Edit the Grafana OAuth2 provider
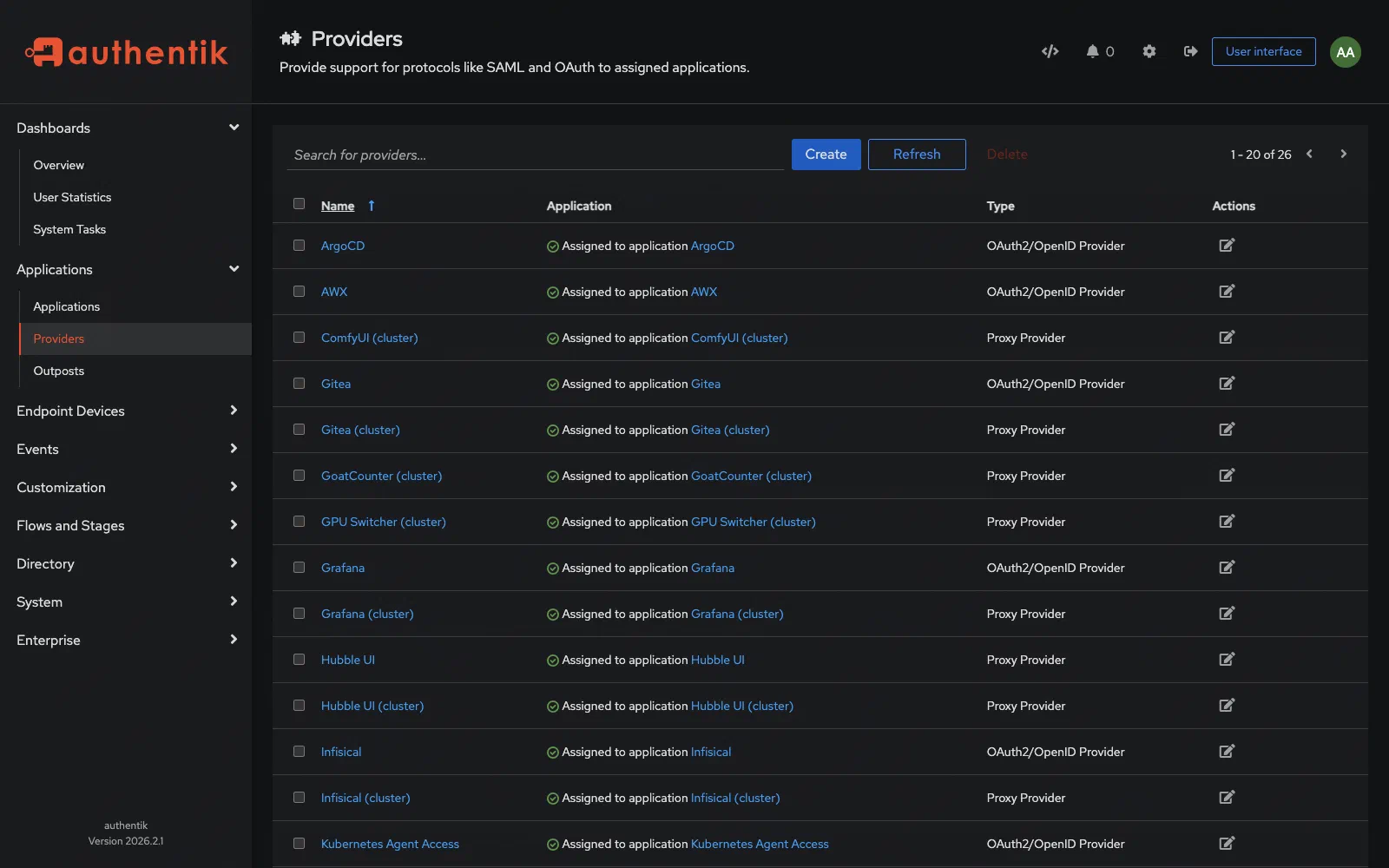Image resolution: width=1389 pixels, height=868 pixels. (x=1227, y=568)
